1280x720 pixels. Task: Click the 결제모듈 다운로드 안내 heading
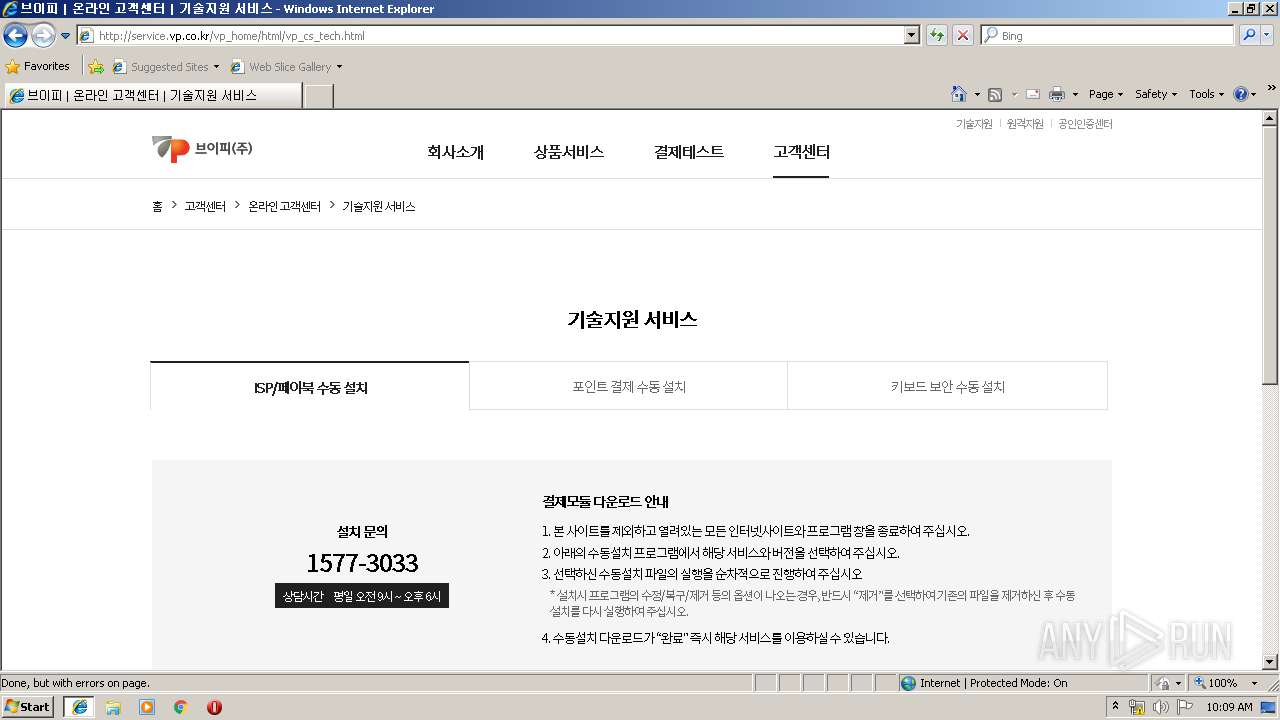pyautogui.click(x=605, y=502)
